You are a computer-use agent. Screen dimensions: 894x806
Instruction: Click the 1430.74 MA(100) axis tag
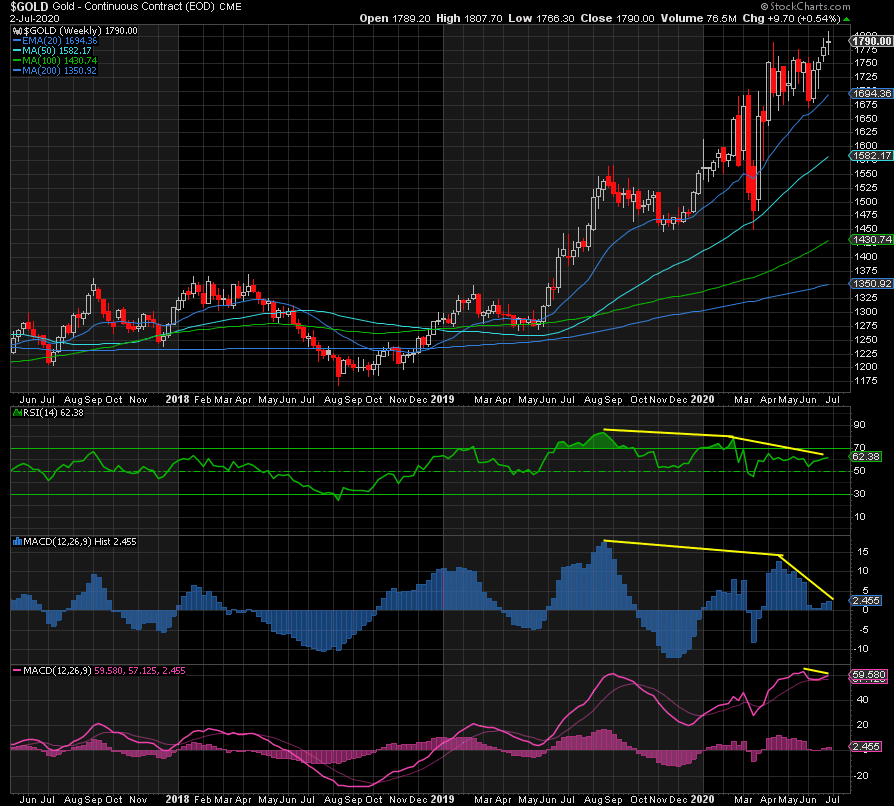870,240
